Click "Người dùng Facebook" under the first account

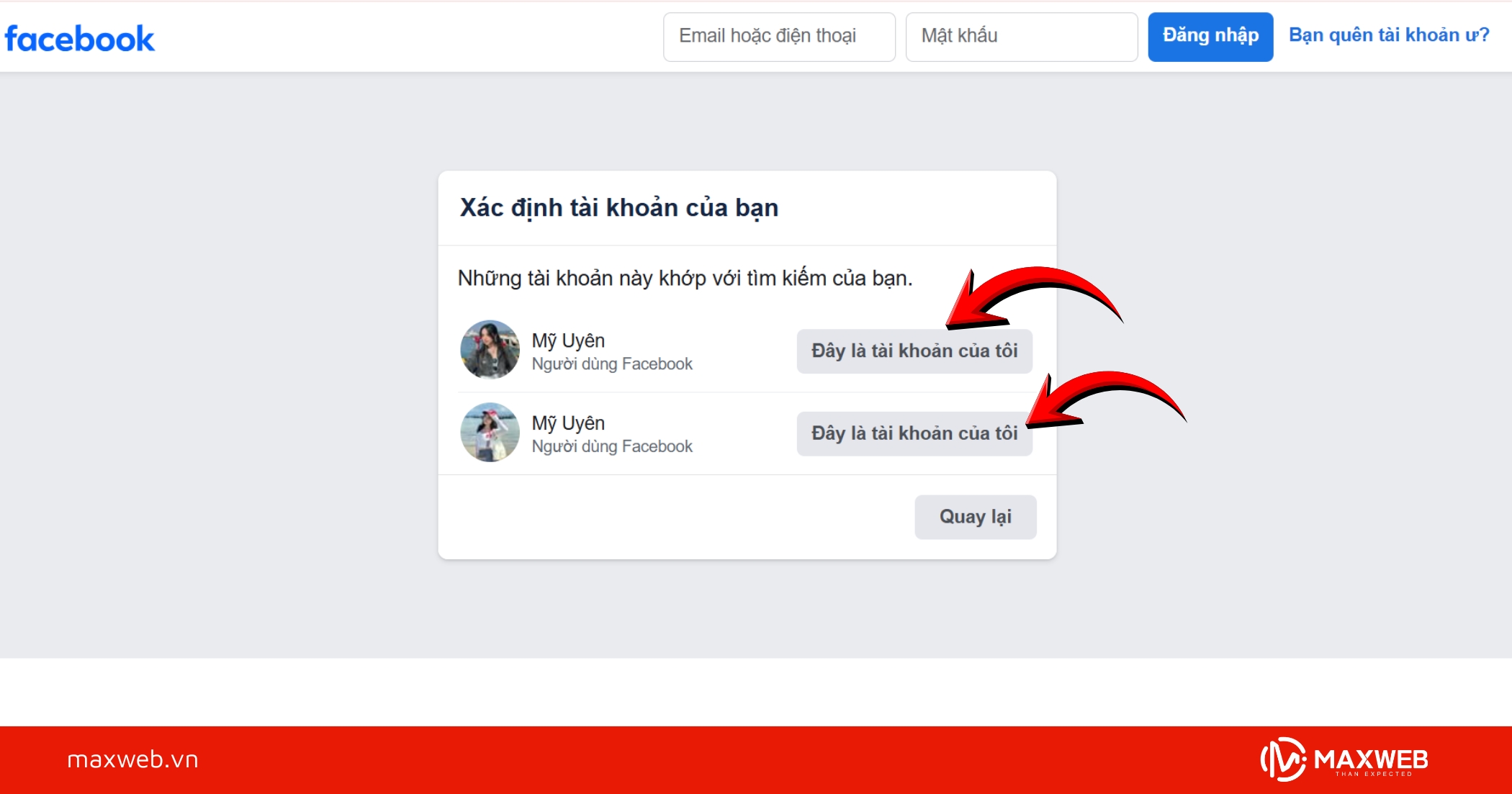(612, 364)
